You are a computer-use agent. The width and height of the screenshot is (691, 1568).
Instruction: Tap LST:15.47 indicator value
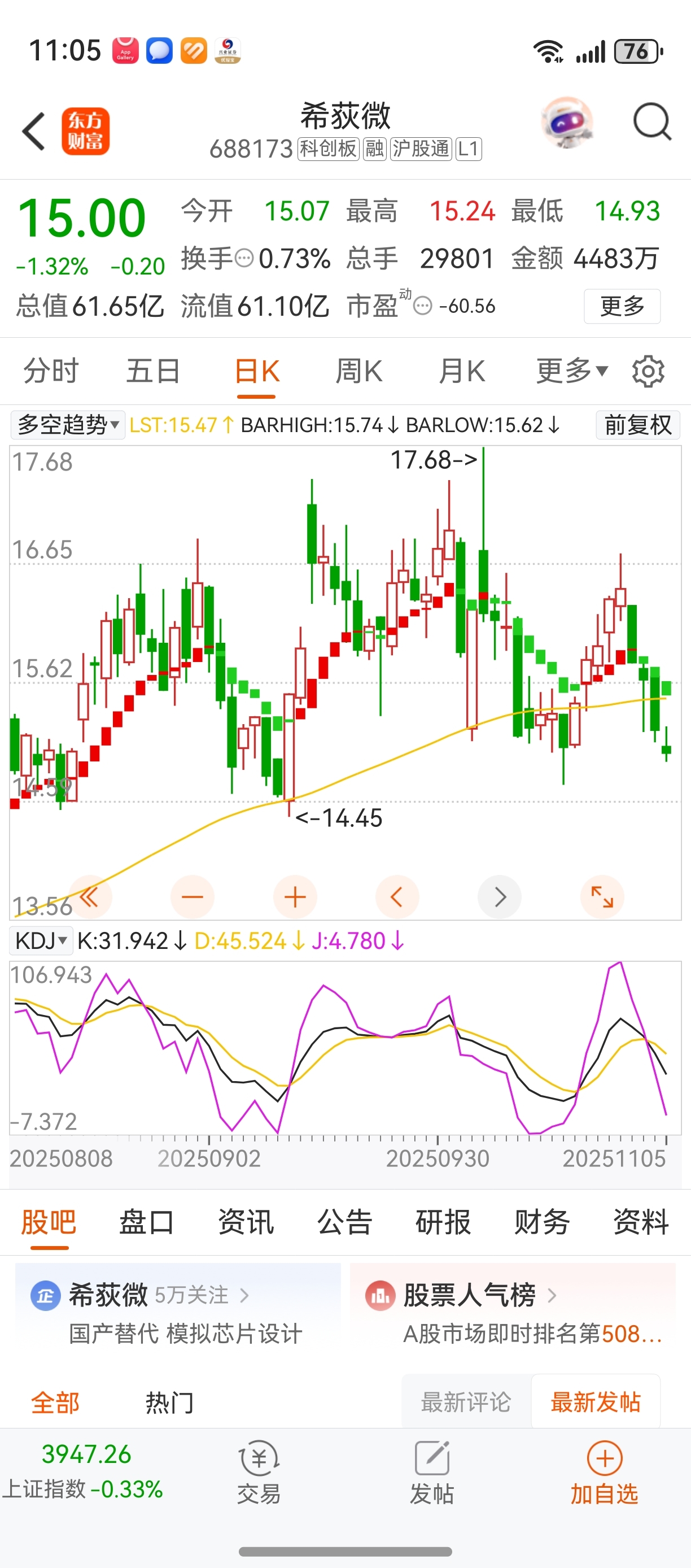click(x=182, y=424)
